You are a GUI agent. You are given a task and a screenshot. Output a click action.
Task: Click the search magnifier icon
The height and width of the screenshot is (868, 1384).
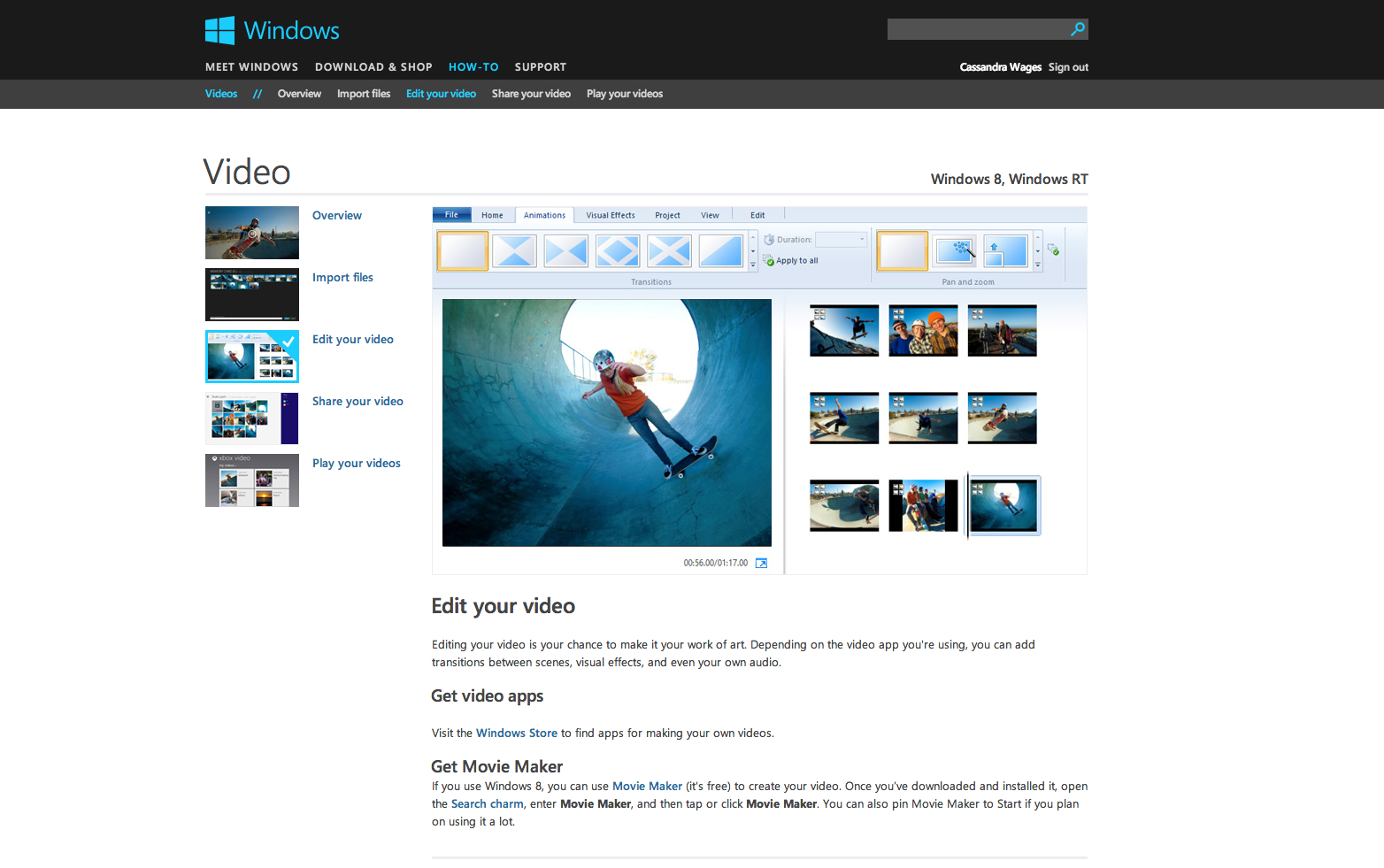(1077, 29)
